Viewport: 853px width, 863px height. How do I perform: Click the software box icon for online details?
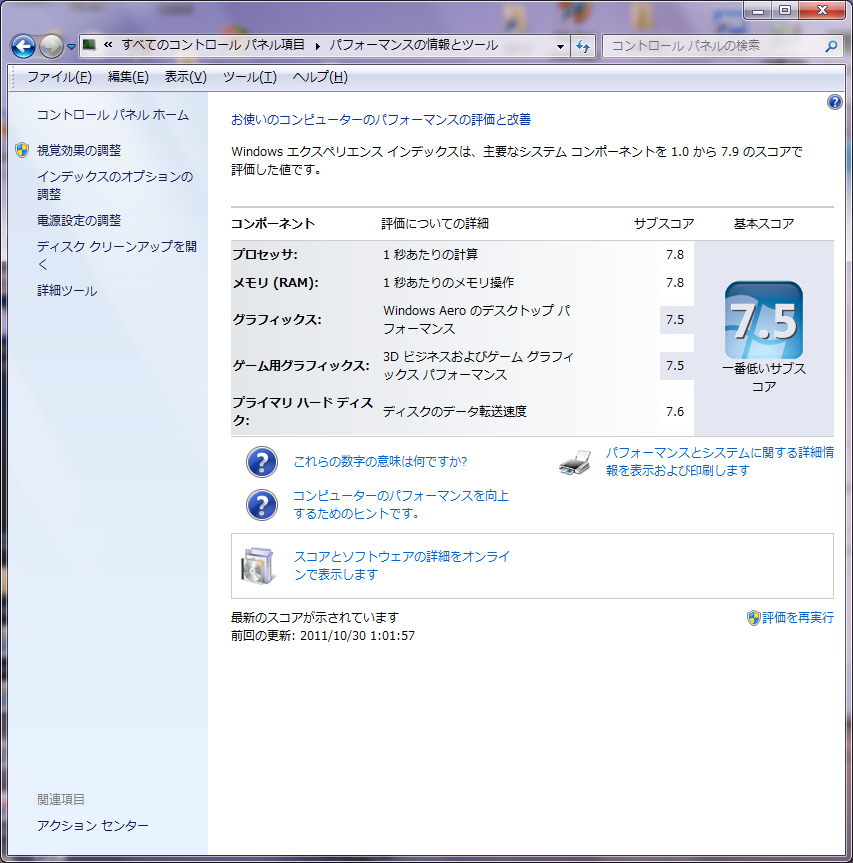pyautogui.click(x=256, y=566)
